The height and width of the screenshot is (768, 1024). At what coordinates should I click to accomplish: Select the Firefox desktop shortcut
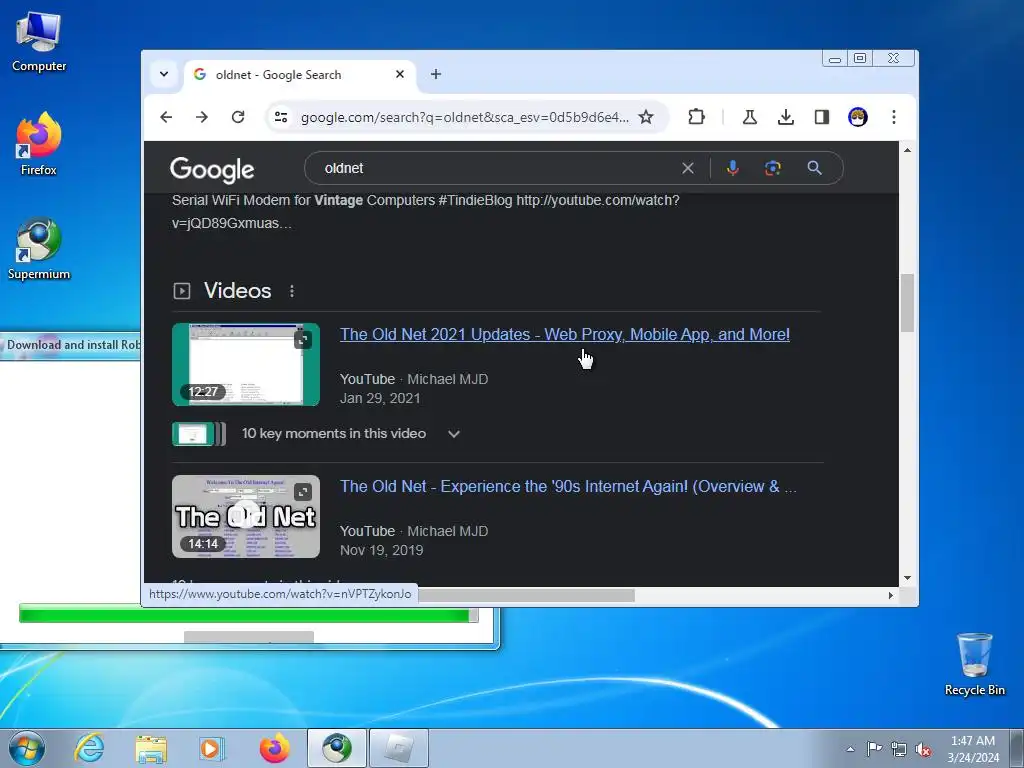tap(39, 144)
